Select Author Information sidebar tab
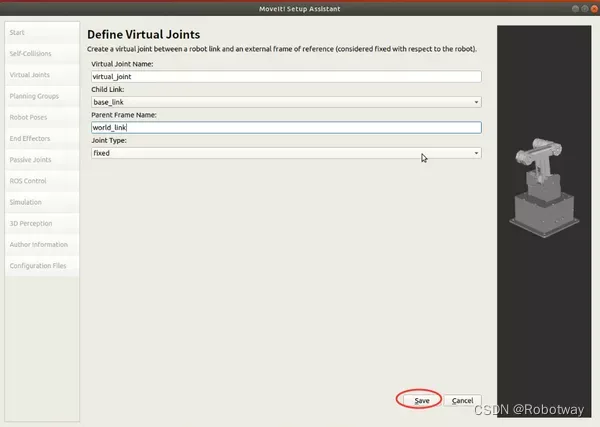Screen dimensions: 600x427 (42, 244)
